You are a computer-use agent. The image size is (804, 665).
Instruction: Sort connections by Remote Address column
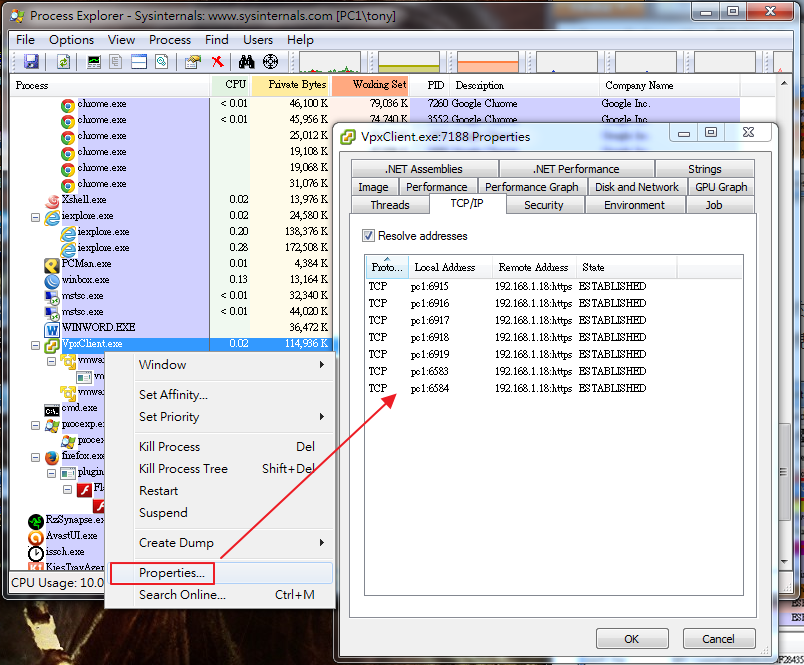coord(534,267)
